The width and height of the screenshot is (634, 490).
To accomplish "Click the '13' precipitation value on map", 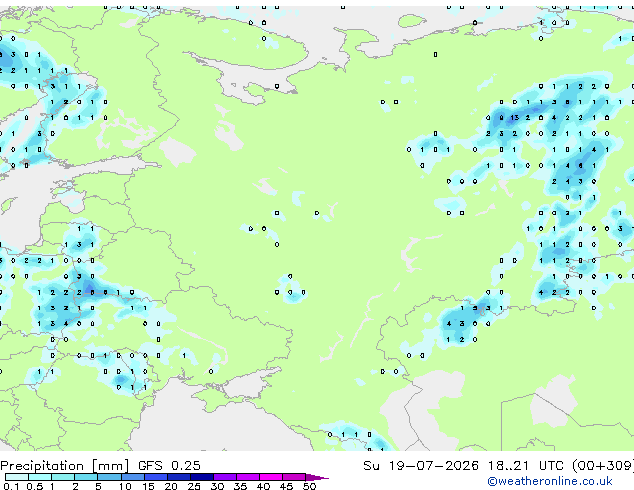I will [x=514, y=118].
